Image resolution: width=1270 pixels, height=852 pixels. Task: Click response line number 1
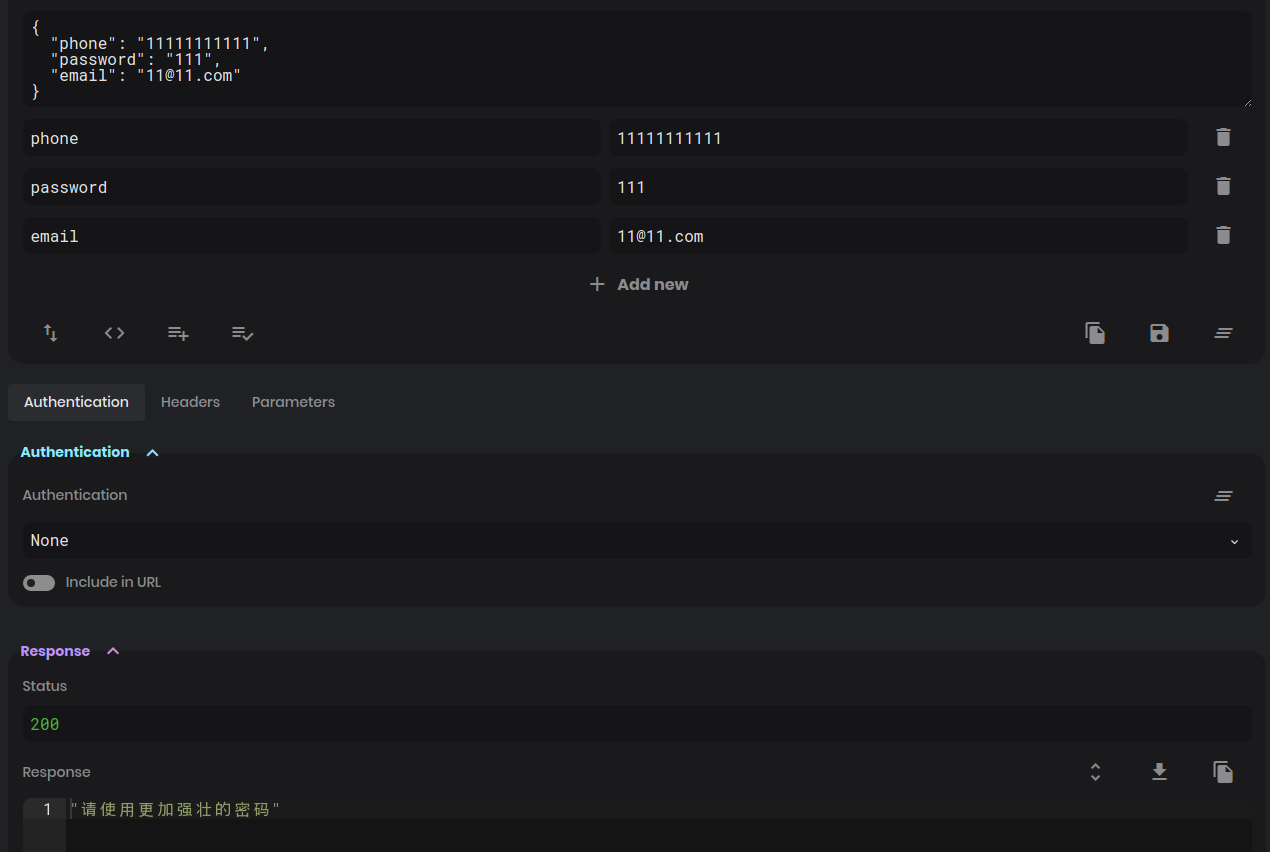[x=47, y=809]
